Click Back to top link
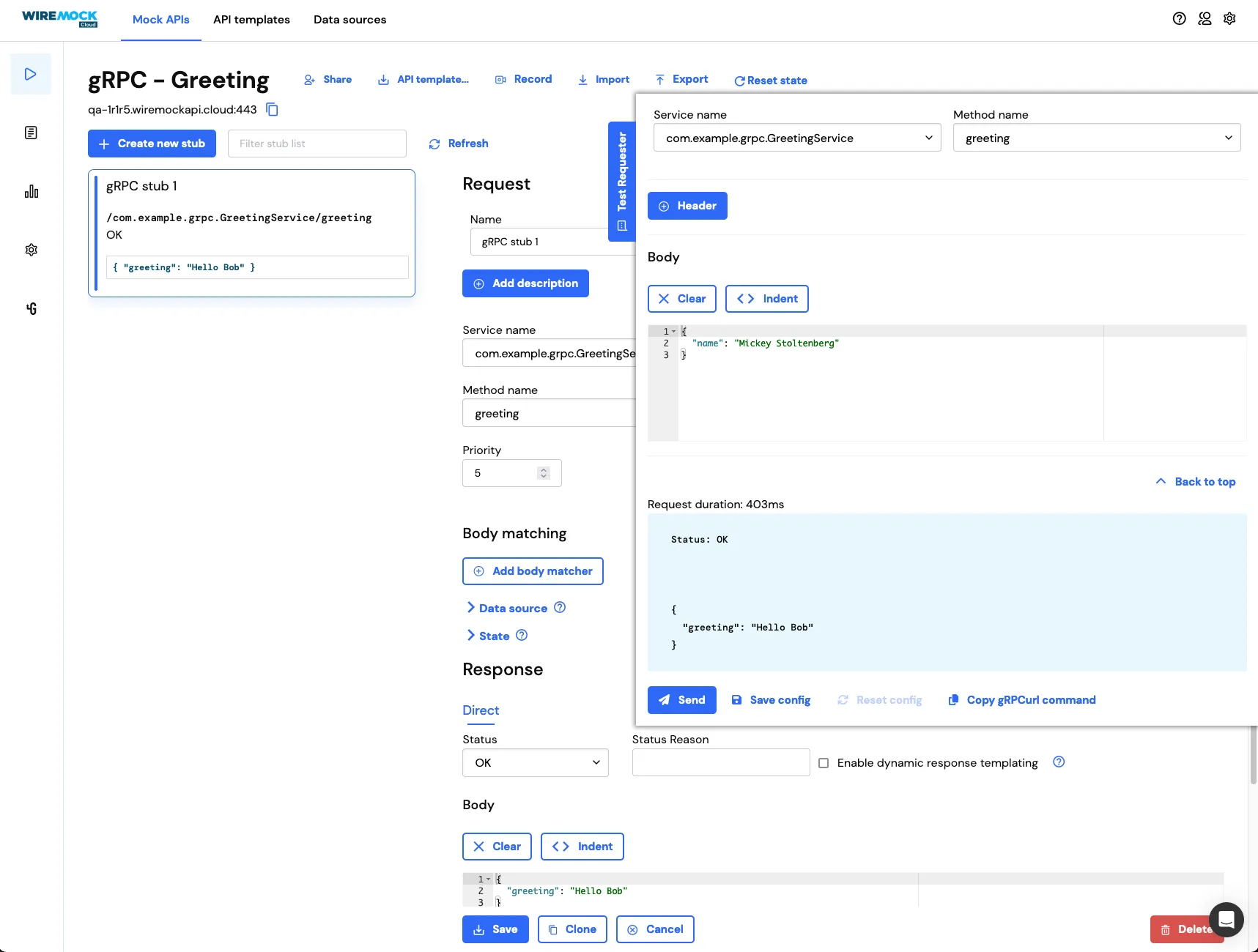Screen dimensions: 1258x952 click(x=1196, y=482)
